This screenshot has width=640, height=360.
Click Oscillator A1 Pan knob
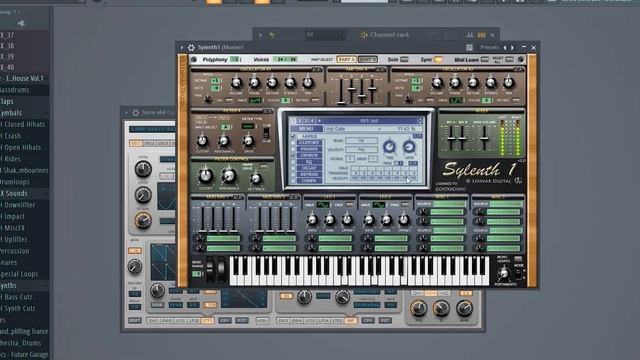click(308, 83)
